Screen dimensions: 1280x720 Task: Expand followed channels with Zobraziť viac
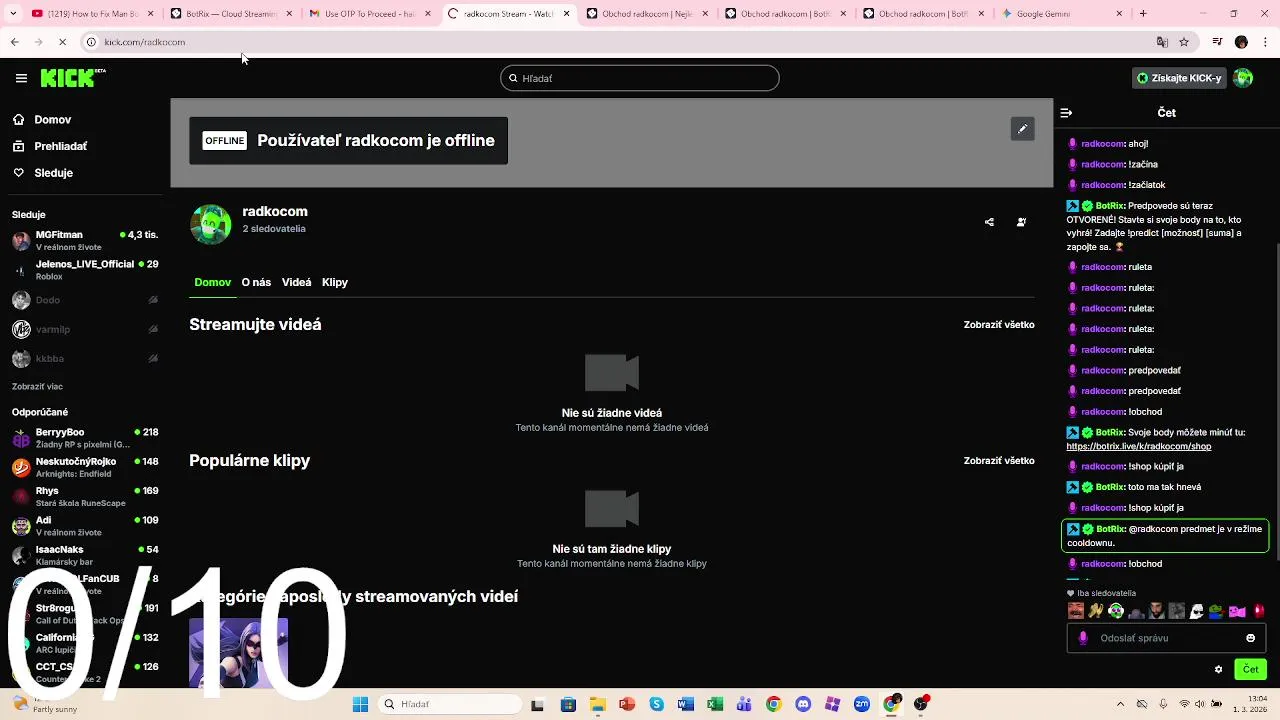pos(37,387)
